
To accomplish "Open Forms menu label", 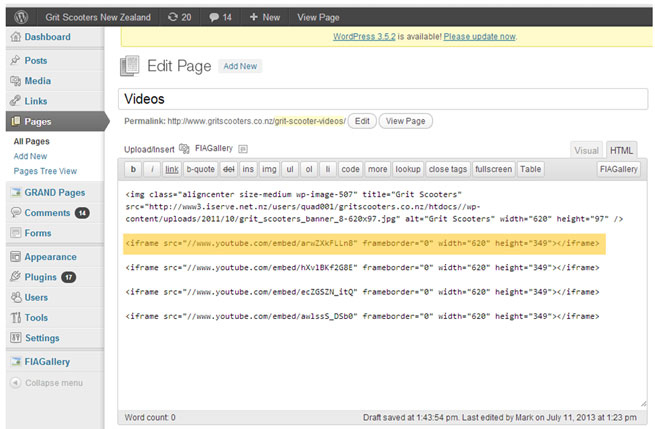I will 38,233.
